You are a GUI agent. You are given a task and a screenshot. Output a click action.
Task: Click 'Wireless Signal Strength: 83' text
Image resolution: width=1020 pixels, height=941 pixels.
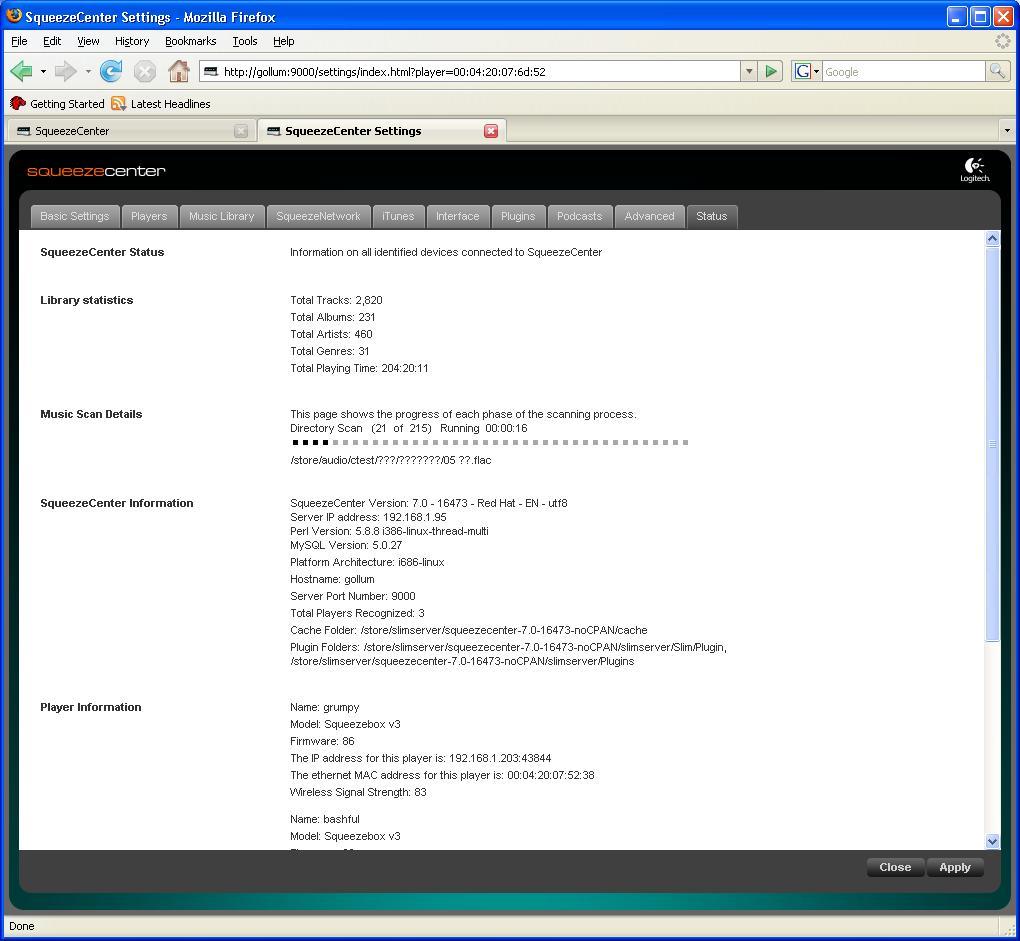358,792
